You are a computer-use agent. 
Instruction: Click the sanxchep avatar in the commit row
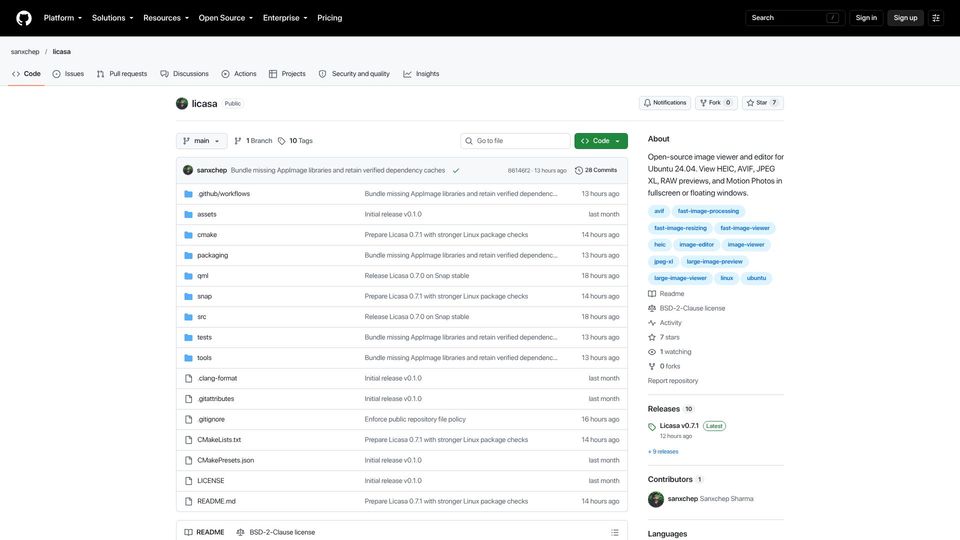[x=188, y=170]
